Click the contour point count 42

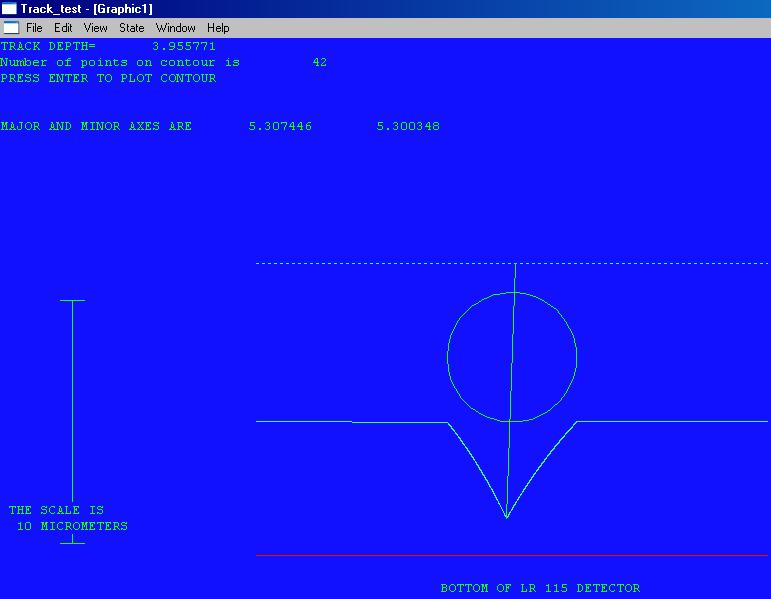(319, 62)
